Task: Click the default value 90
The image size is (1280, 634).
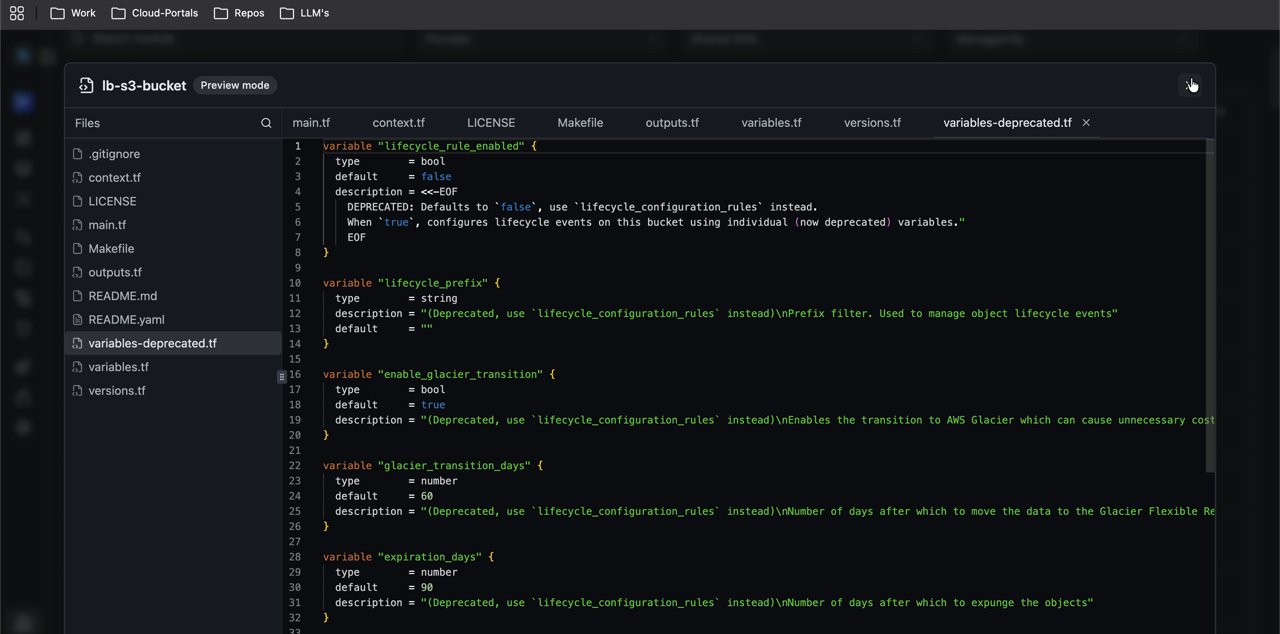Action: (x=427, y=587)
